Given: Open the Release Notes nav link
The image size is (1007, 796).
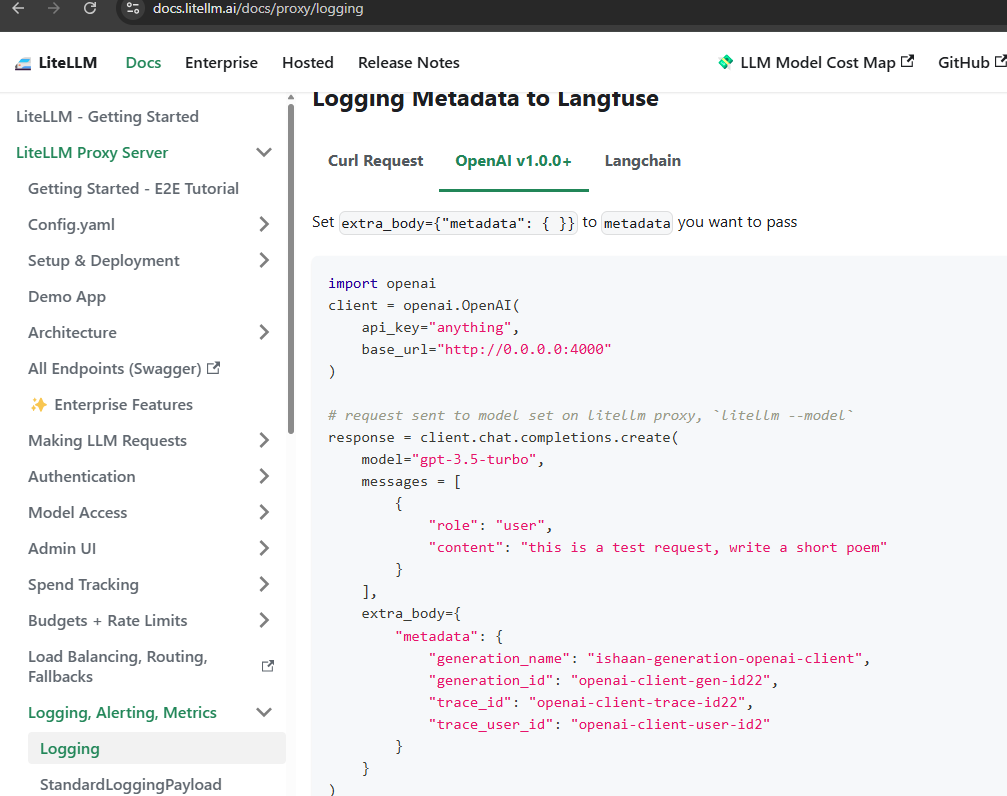Looking at the screenshot, I should tap(408, 63).
